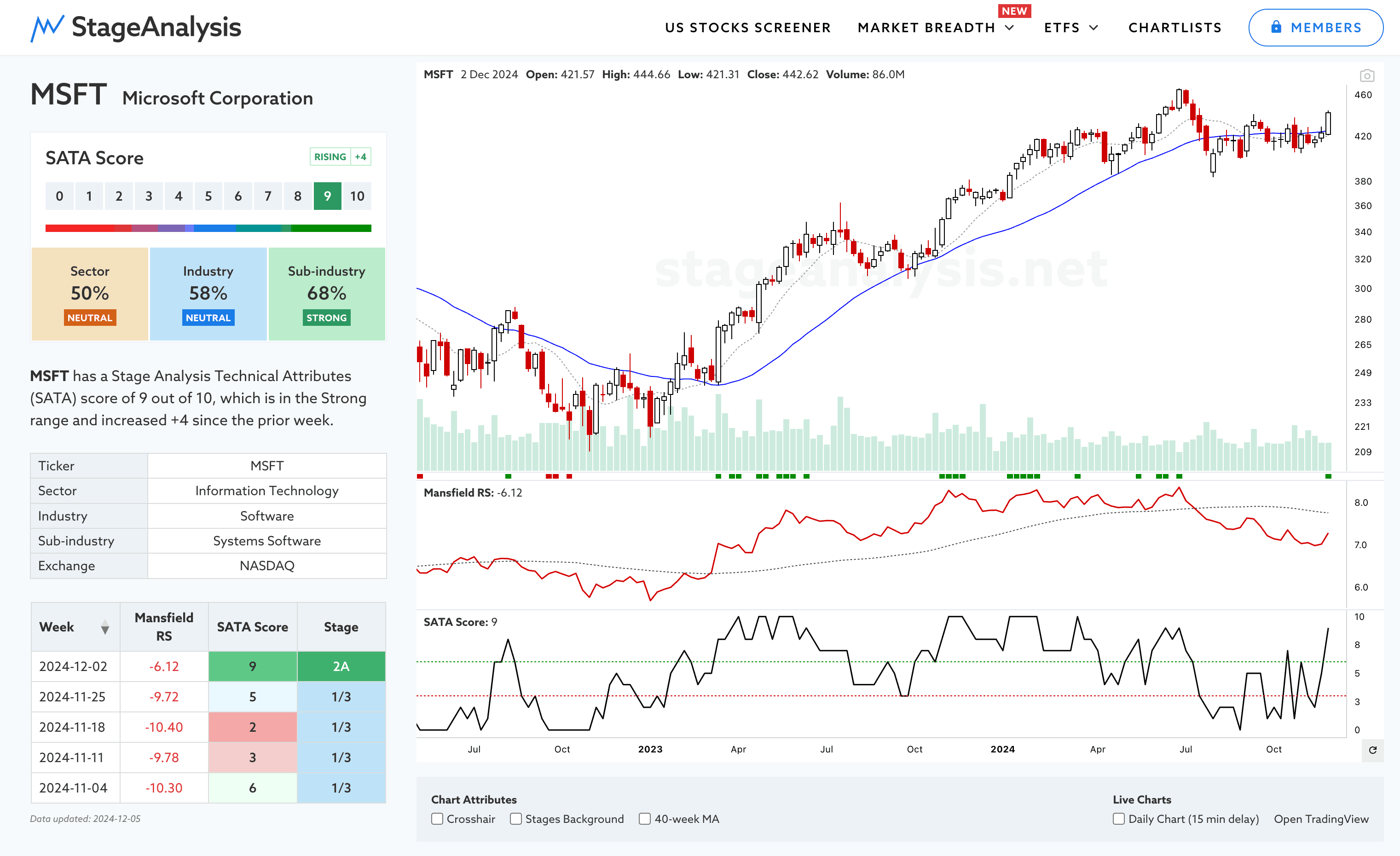Screen dimensions: 1400x856
Task: Click the 2A stage cell
Action: point(341,666)
